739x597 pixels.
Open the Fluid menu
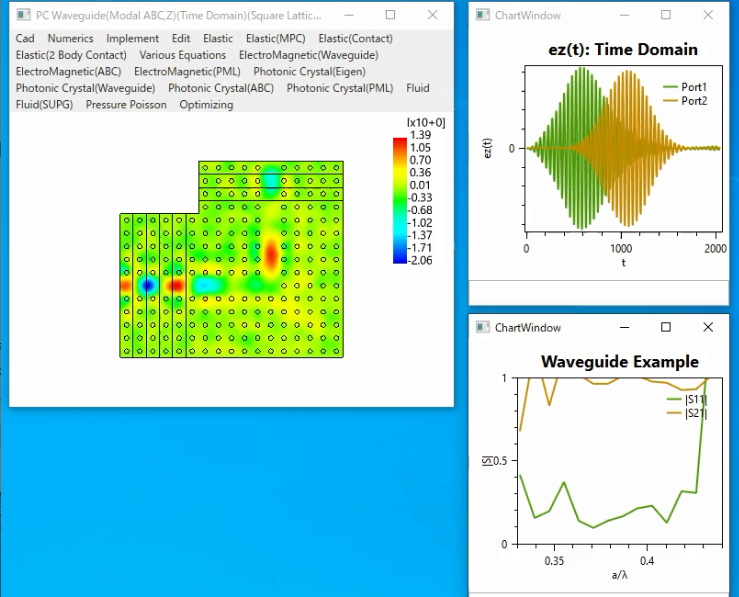pyautogui.click(x=418, y=88)
